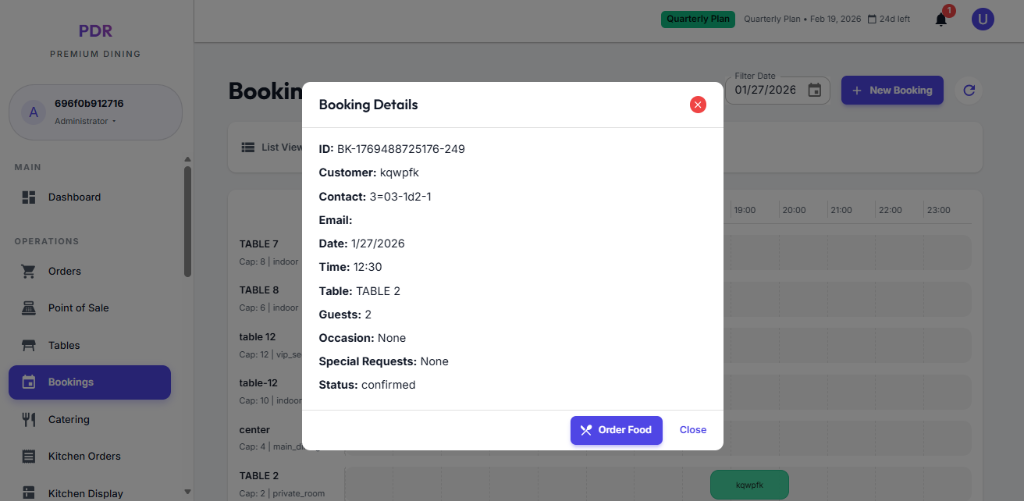Viewport: 1024px width, 501px height.
Task: Click the New Booking button
Action: [891, 90]
